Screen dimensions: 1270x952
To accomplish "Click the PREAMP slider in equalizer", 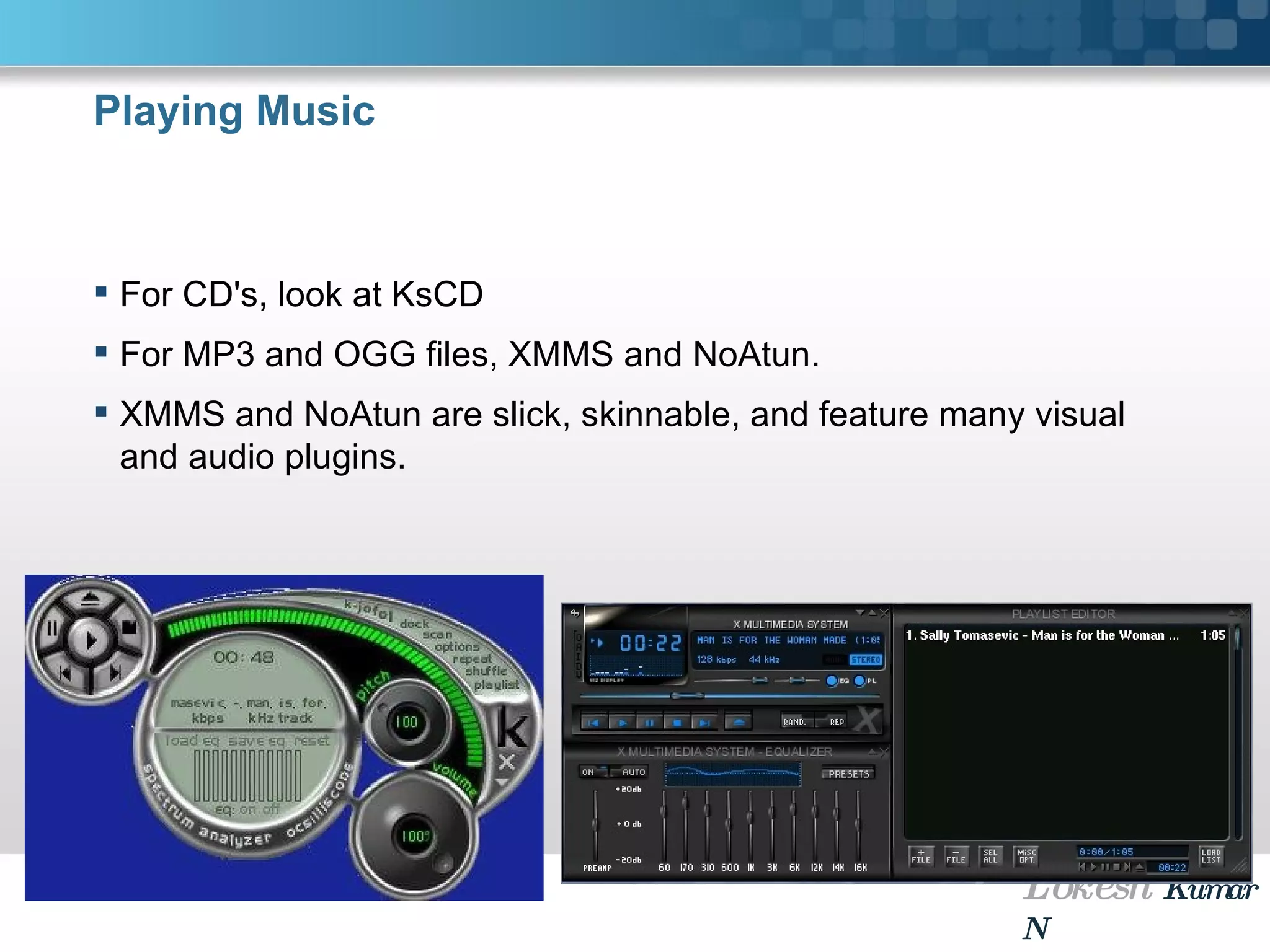I will point(595,824).
